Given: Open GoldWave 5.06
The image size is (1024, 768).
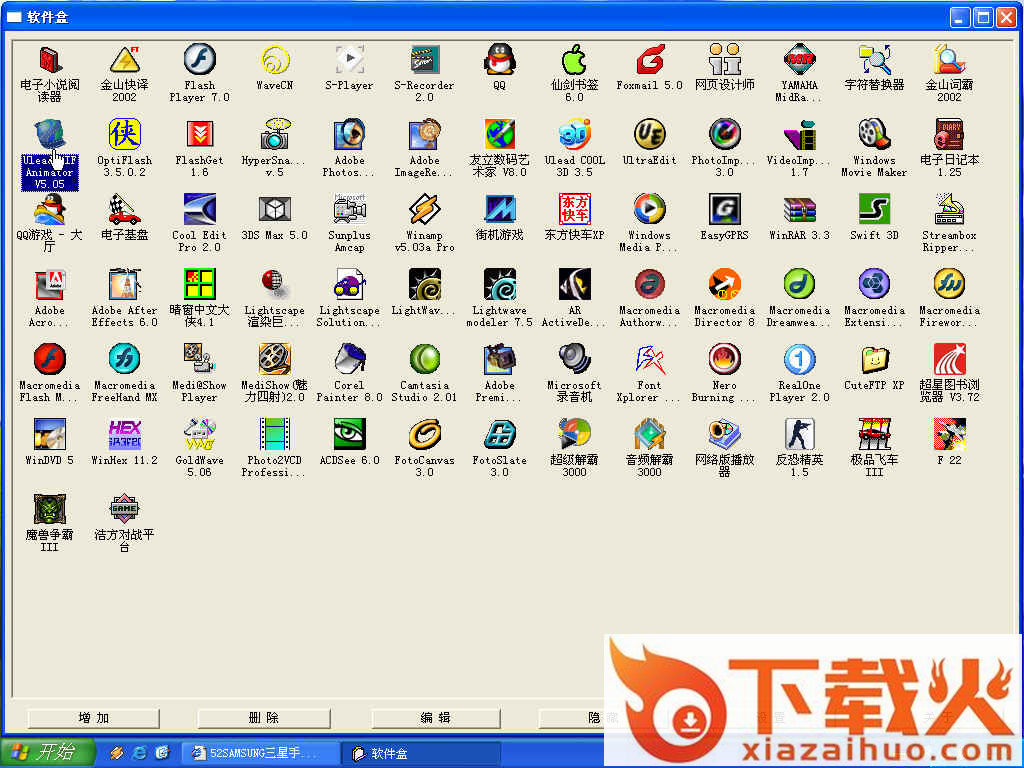Looking at the screenshot, I should point(199,435).
